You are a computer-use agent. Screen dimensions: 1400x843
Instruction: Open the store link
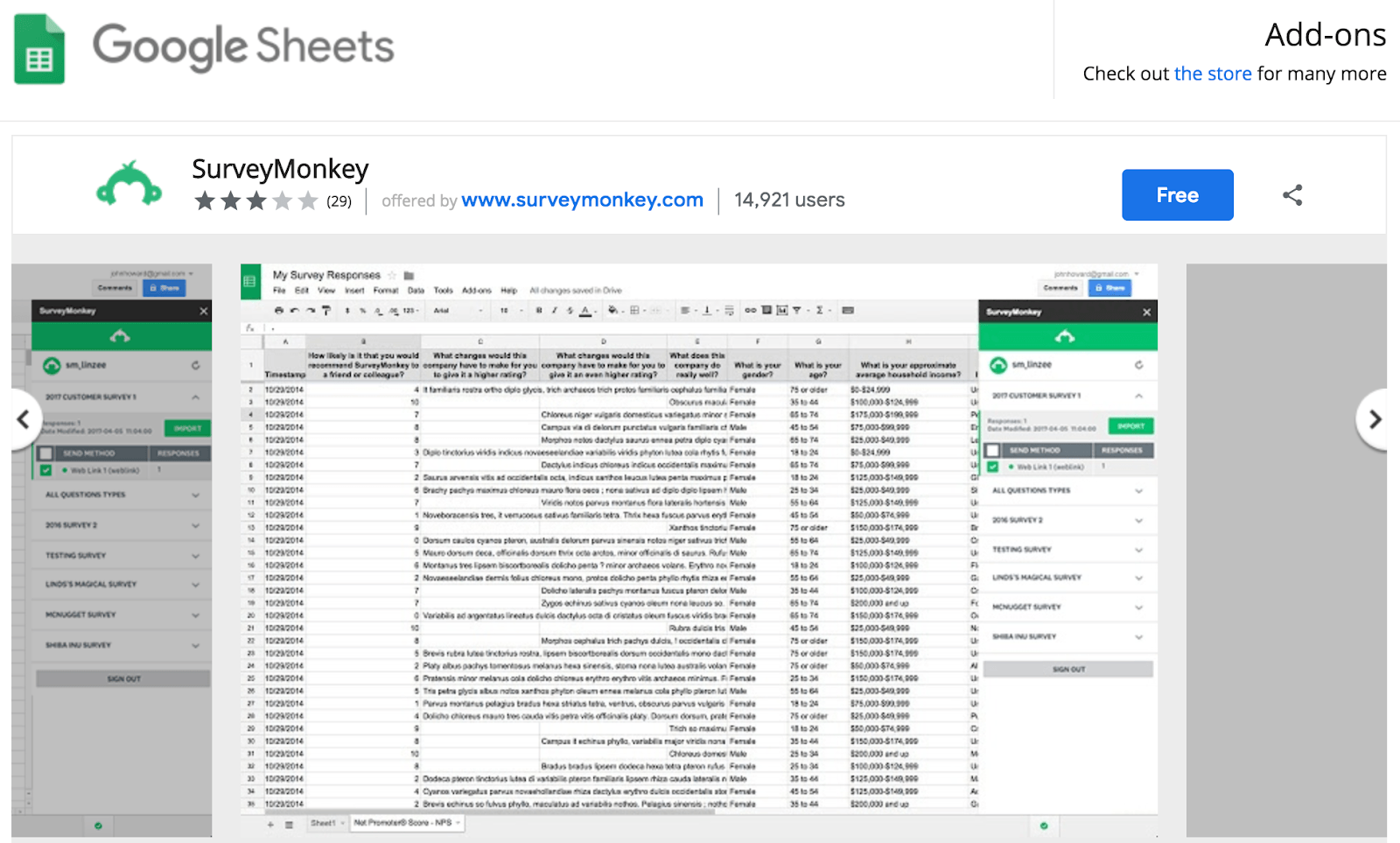point(1213,74)
